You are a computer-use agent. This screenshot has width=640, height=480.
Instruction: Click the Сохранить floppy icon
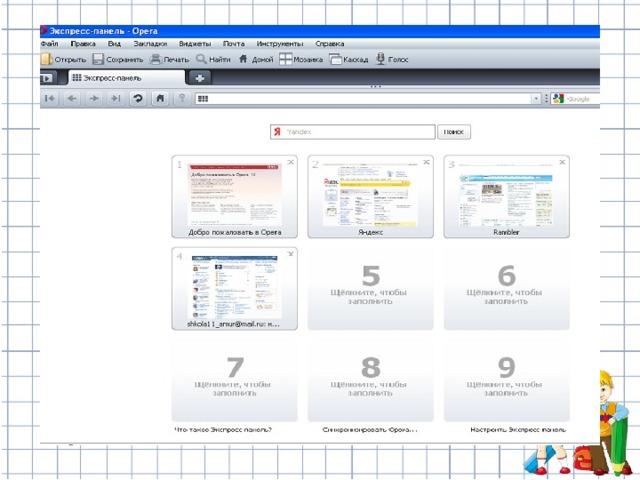pos(98,59)
